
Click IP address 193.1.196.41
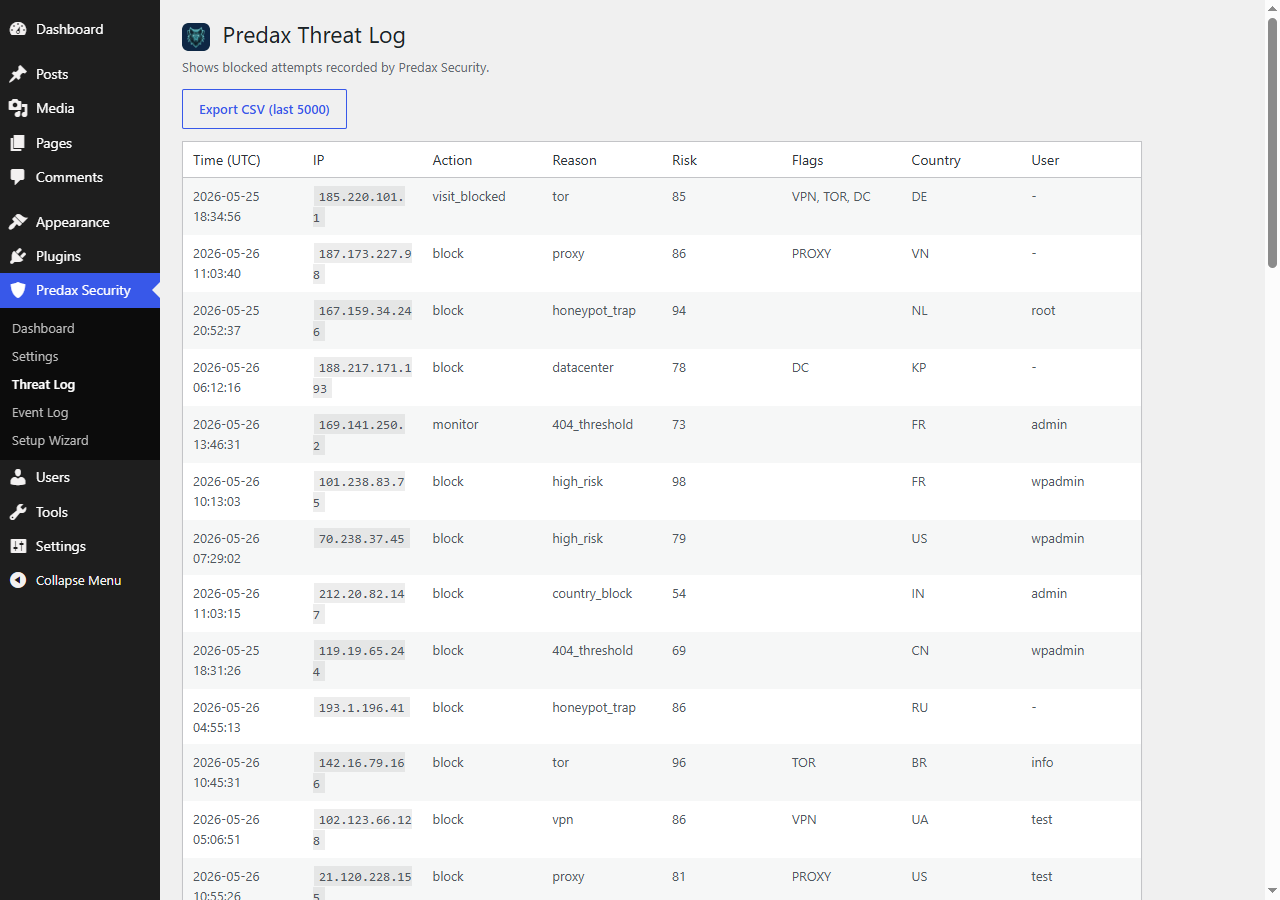[x=361, y=708]
